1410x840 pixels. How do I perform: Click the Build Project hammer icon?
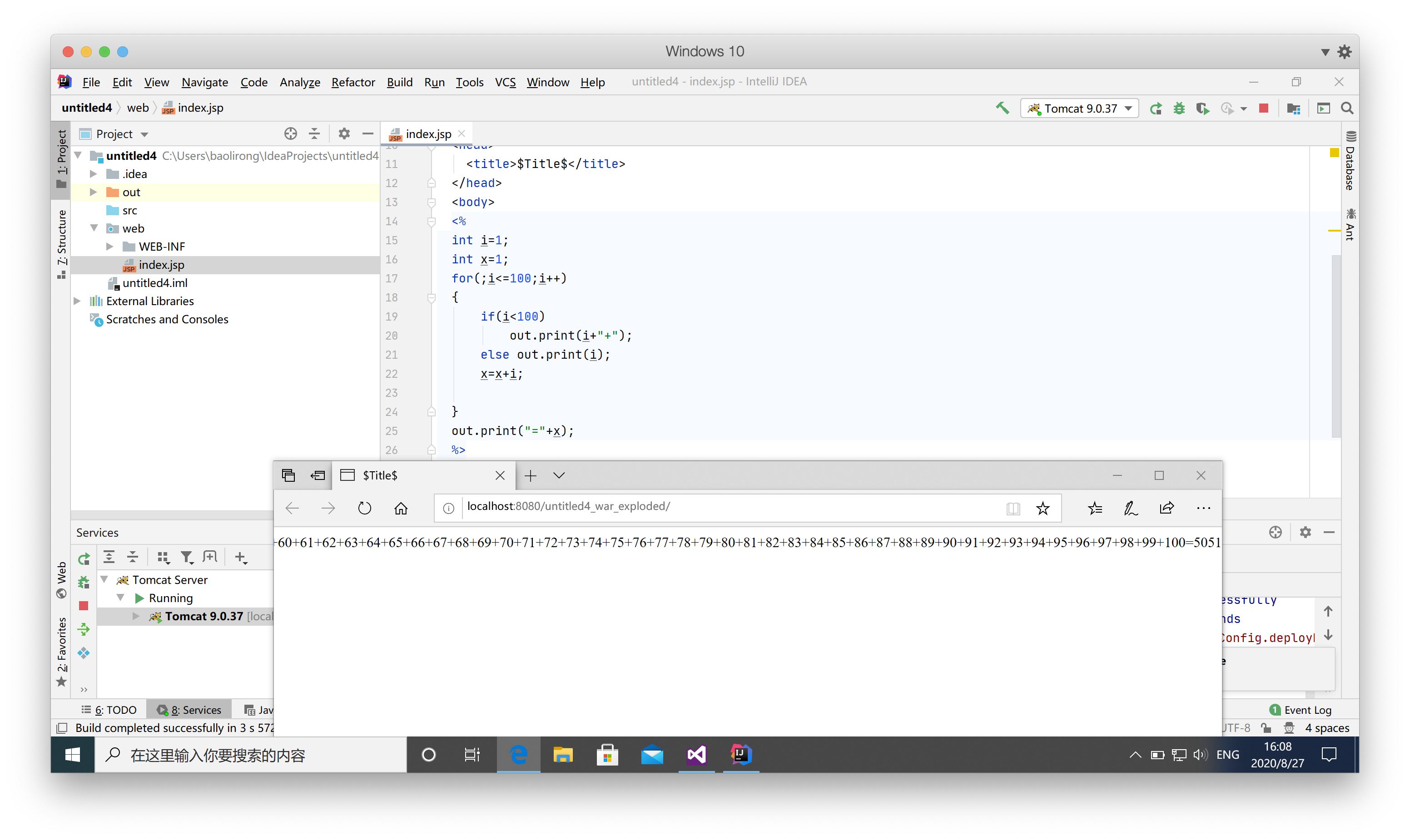click(x=1002, y=108)
